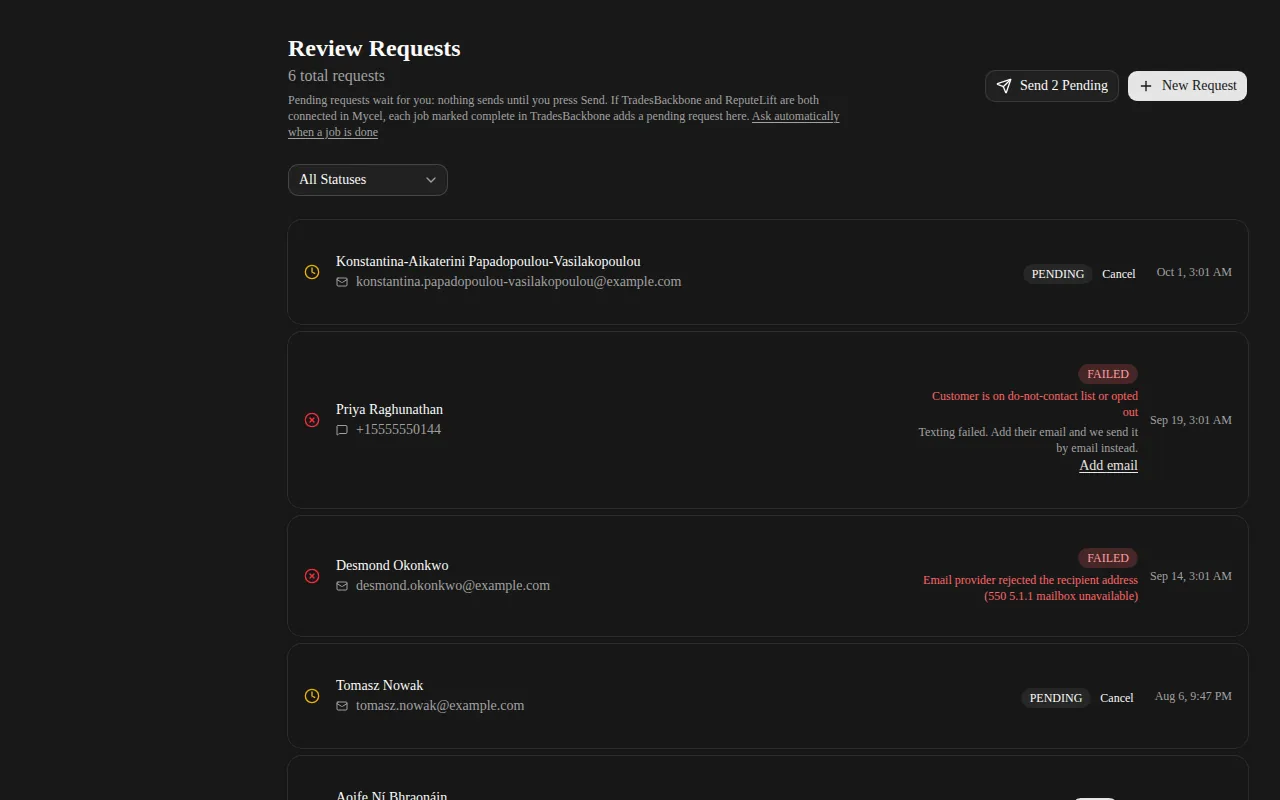Image resolution: width=1280 pixels, height=800 pixels.
Task: Click the 'Email provider rejected the recipient address' error
Action: coord(1030,588)
